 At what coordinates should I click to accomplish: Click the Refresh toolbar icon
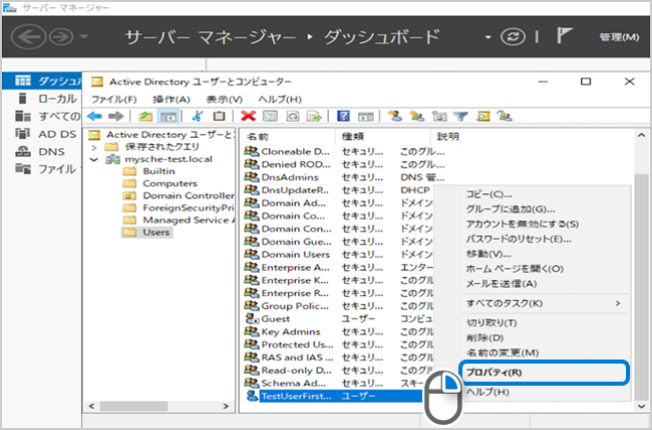click(x=293, y=116)
